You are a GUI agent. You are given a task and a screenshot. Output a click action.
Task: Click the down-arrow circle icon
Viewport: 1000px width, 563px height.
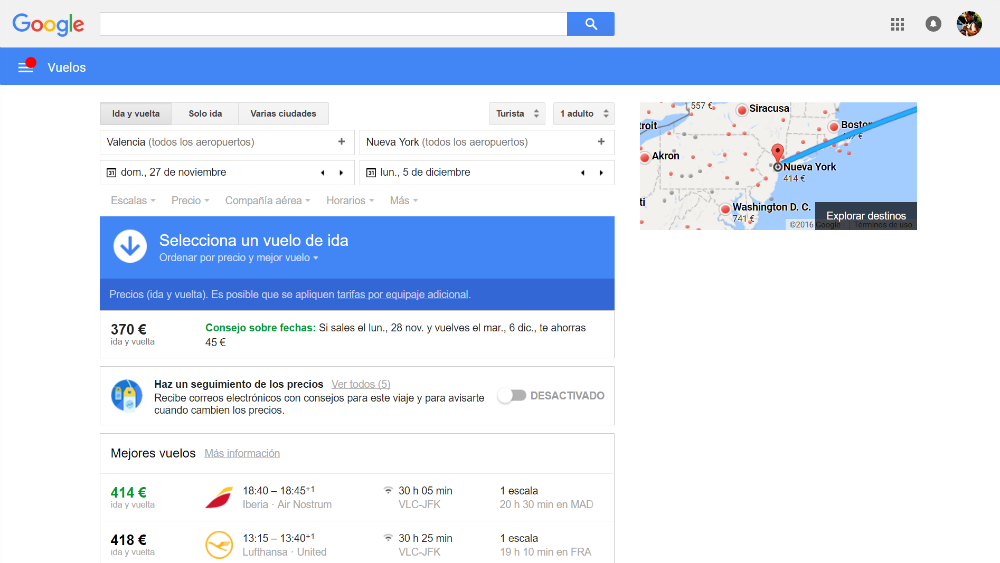pyautogui.click(x=130, y=246)
